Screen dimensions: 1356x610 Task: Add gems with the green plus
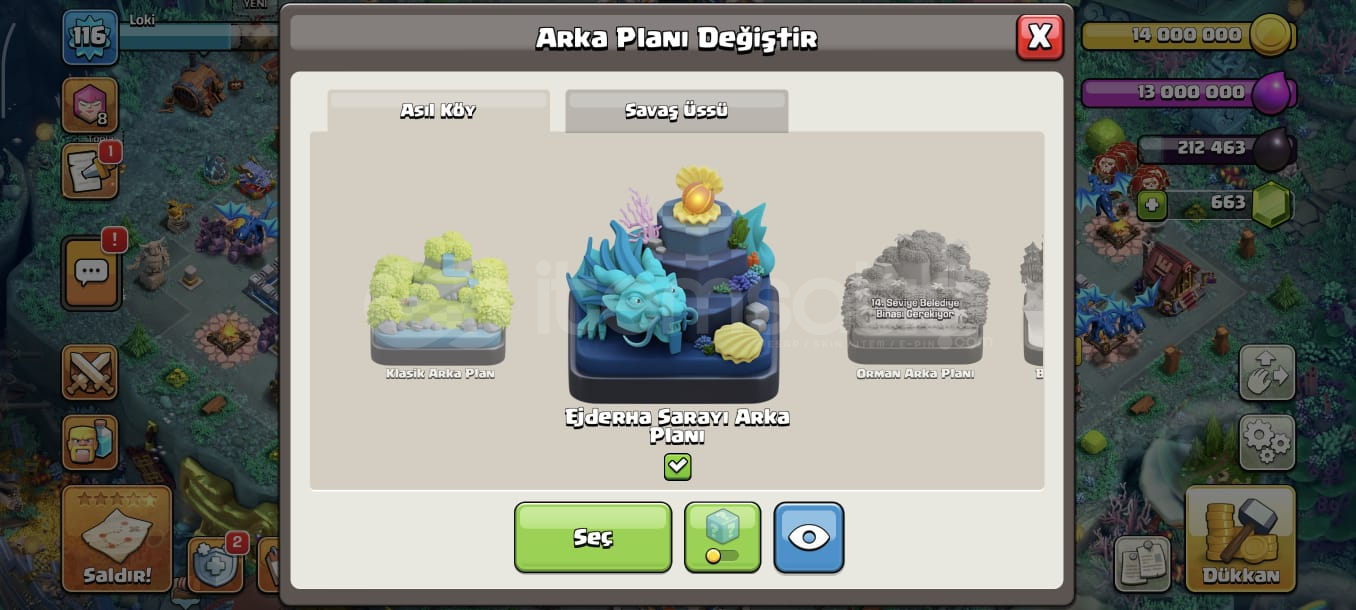pyautogui.click(x=1152, y=206)
